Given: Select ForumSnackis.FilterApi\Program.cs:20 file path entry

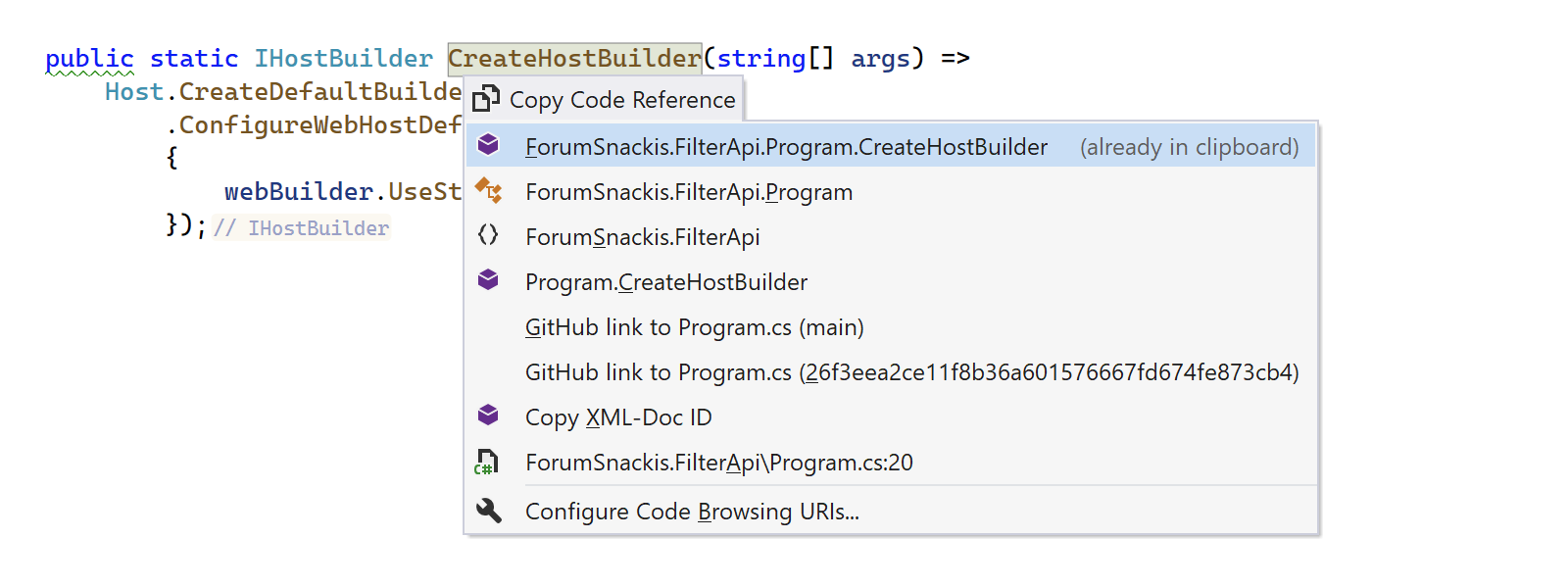Looking at the screenshot, I should [891, 462].
